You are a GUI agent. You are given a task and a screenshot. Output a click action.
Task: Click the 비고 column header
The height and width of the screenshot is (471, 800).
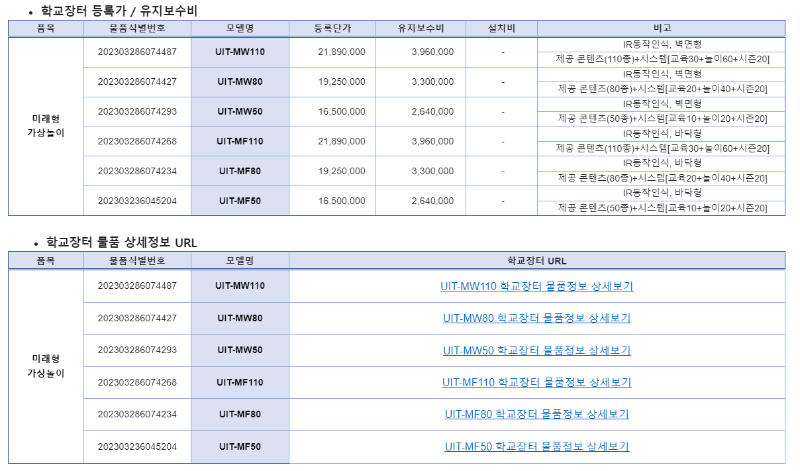click(x=661, y=29)
